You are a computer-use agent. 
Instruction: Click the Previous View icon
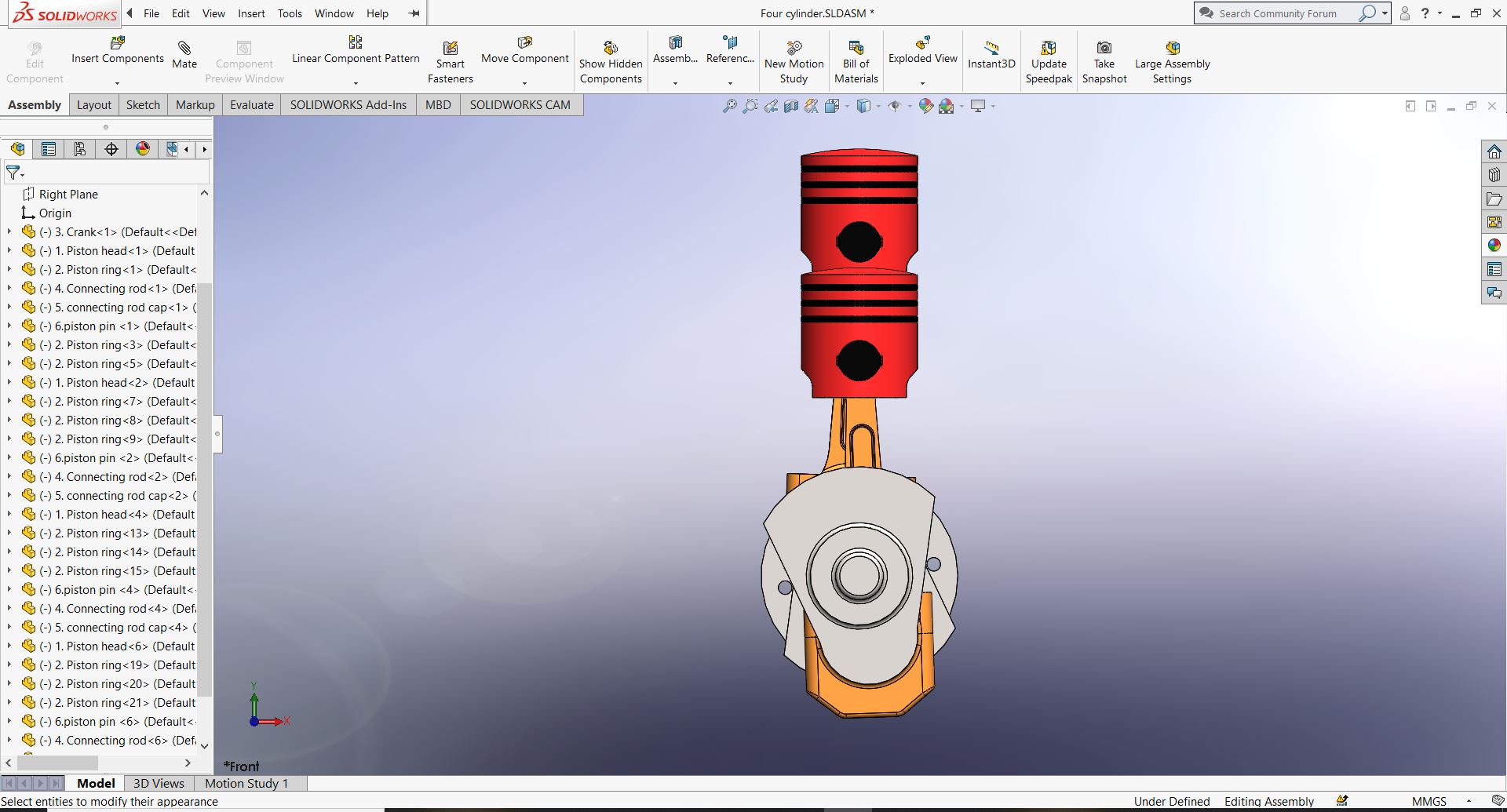[771, 106]
